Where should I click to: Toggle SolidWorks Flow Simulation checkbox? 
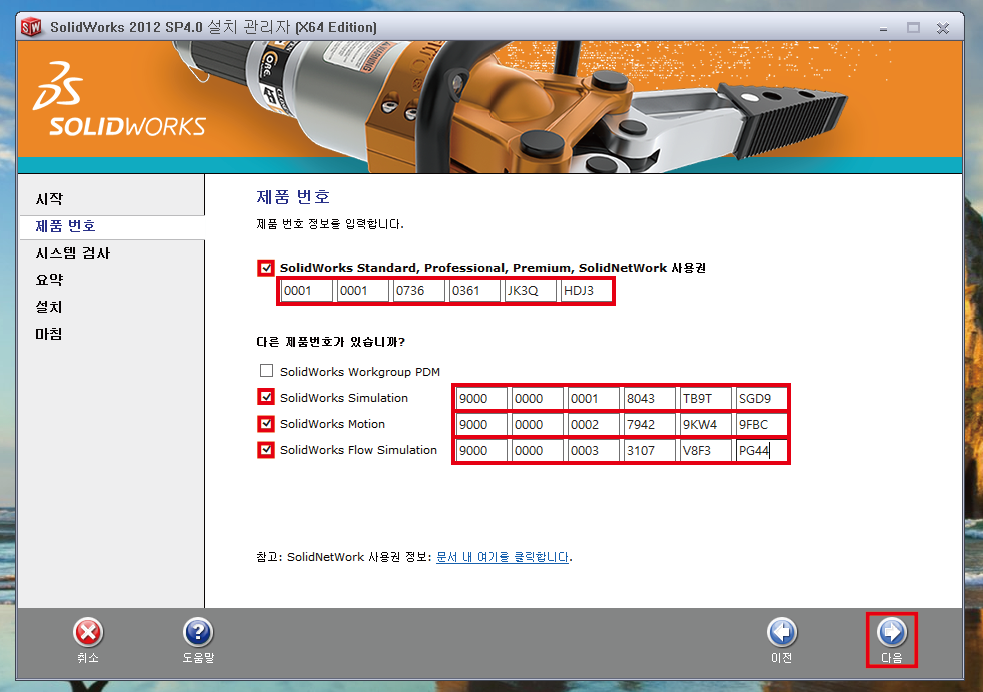(266, 450)
